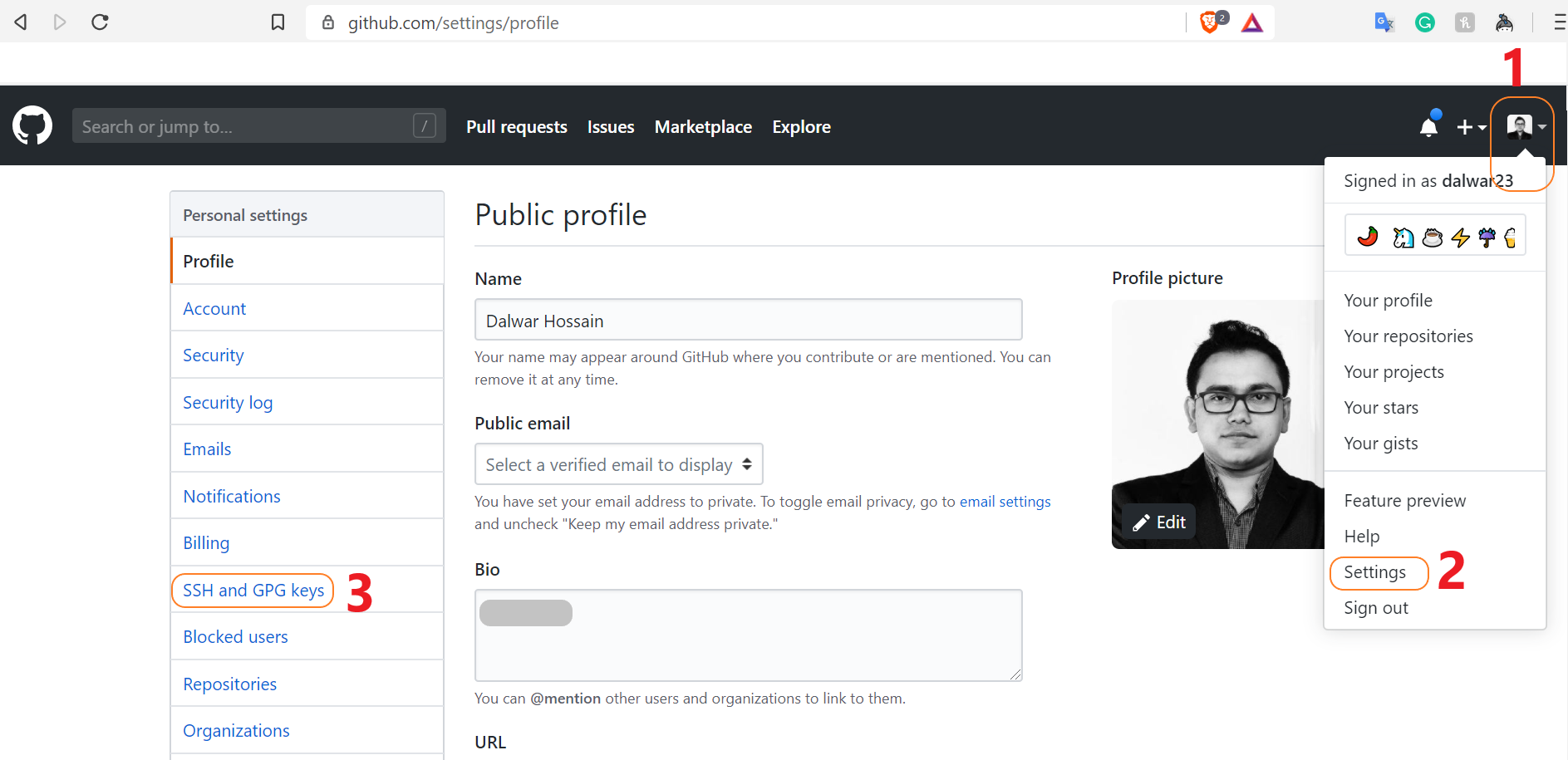Go to Marketplace
This screenshot has height=760, width=1568.
tap(703, 127)
